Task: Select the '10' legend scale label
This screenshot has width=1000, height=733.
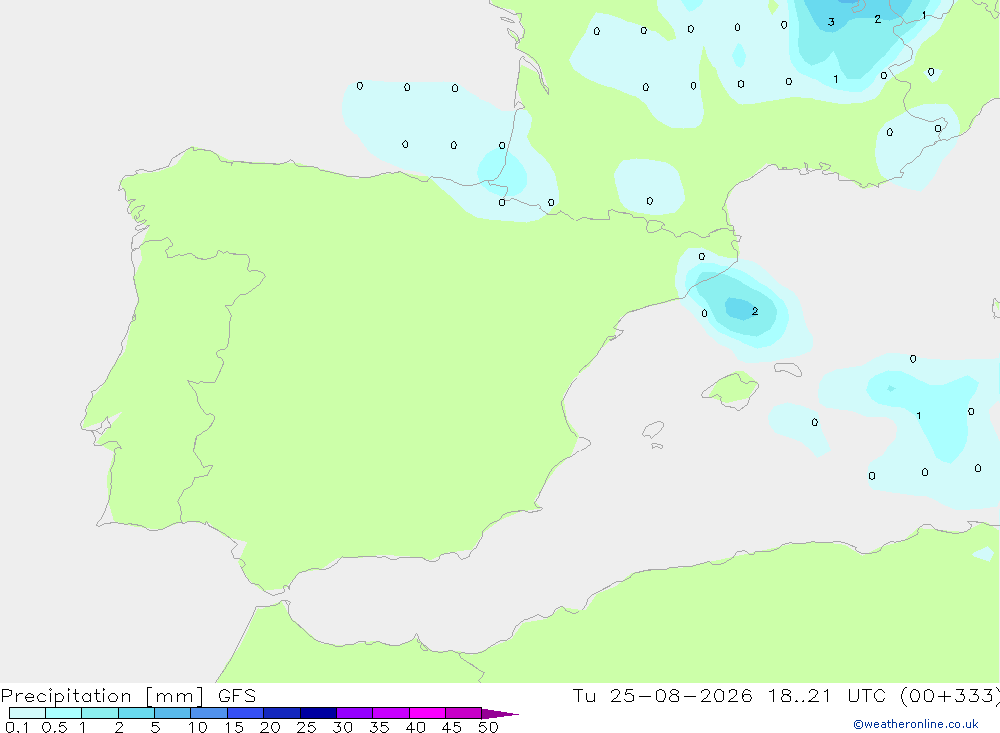Action: [x=198, y=727]
